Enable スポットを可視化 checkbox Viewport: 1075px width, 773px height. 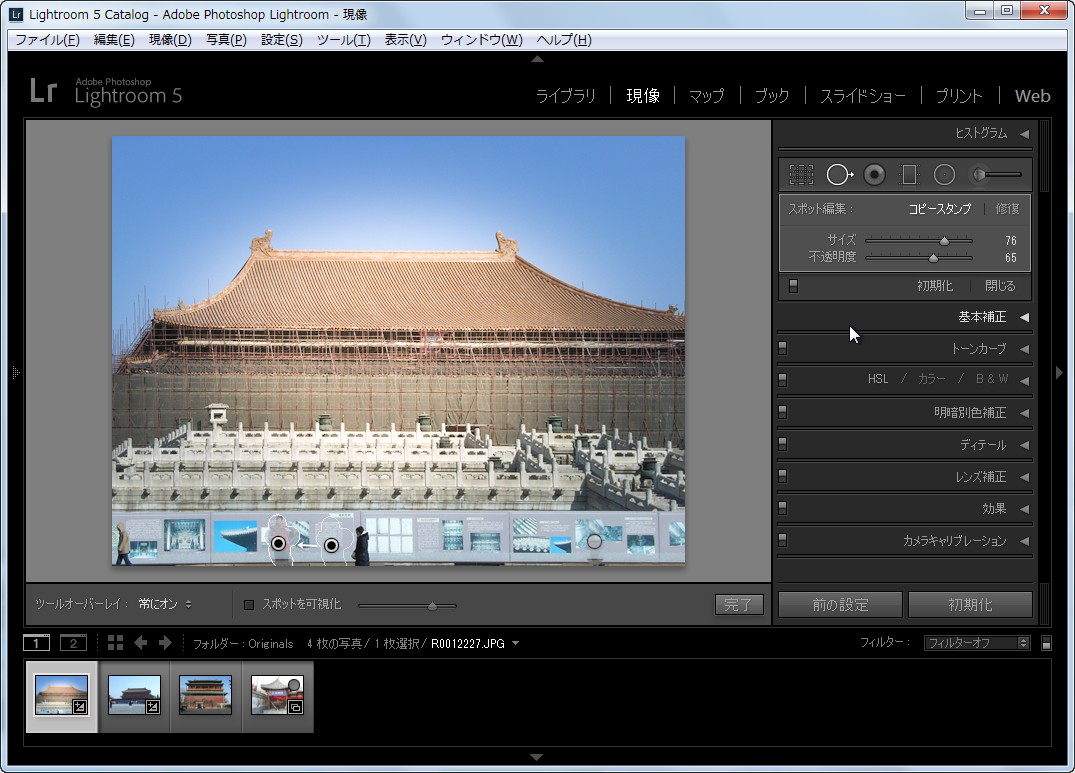tap(249, 604)
